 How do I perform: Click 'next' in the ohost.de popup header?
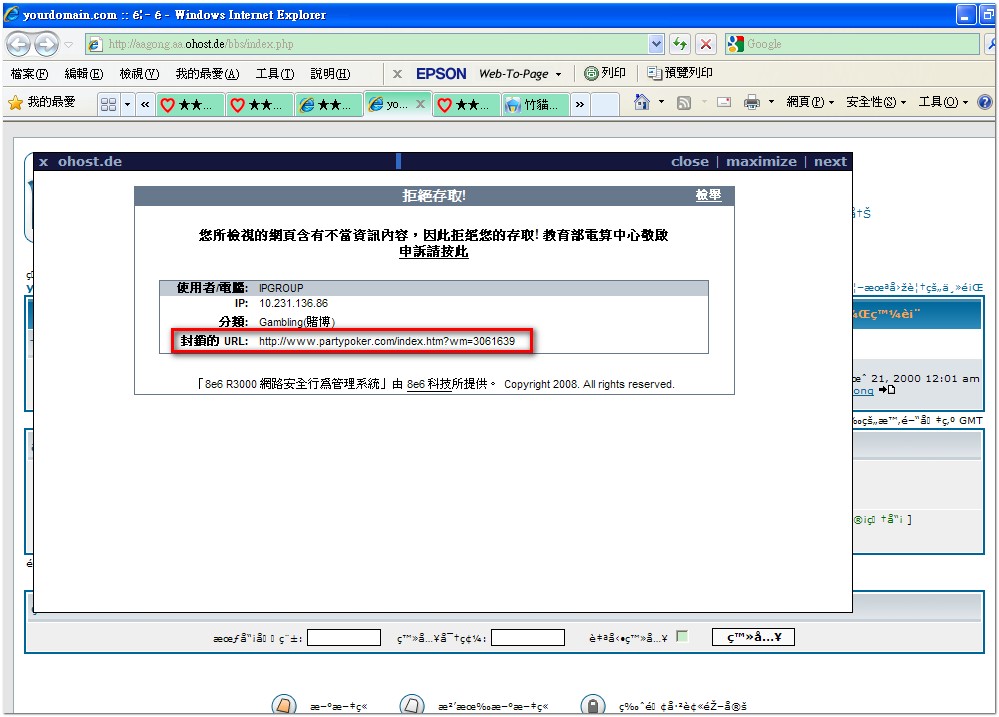pyautogui.click(x=830, y=162)
